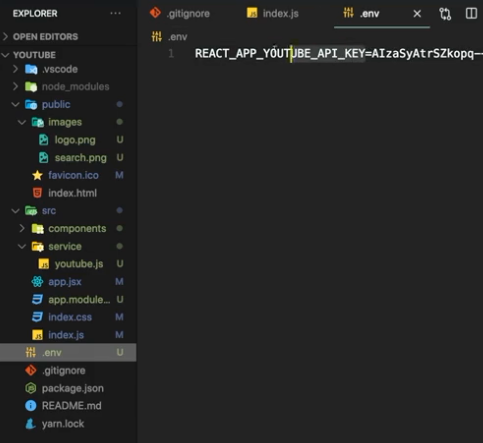Click the app.jsx React icon
The image size is (483, 443).
37,282
